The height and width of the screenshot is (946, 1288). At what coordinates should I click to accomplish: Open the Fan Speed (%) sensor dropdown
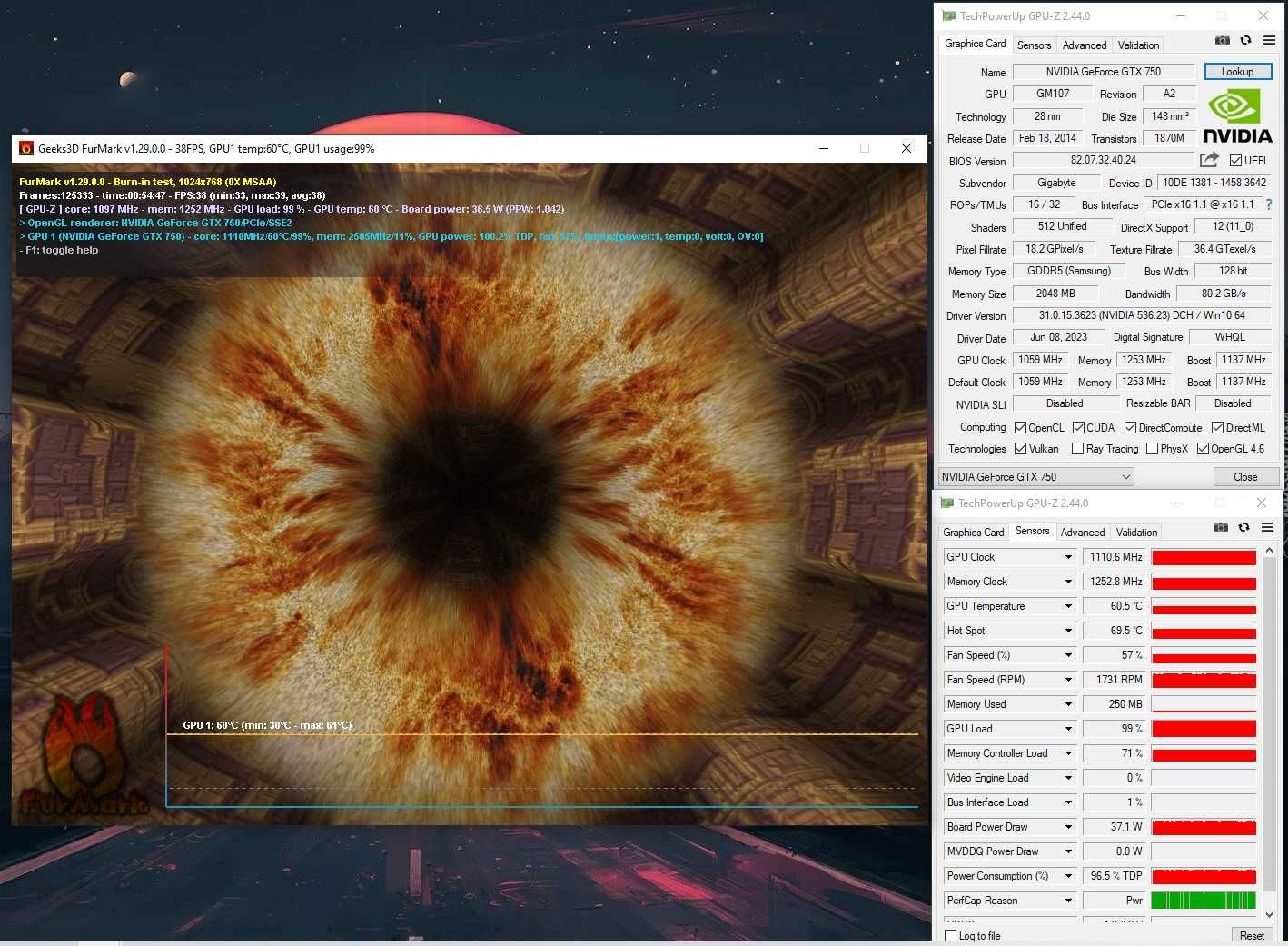pos(1068,655)
